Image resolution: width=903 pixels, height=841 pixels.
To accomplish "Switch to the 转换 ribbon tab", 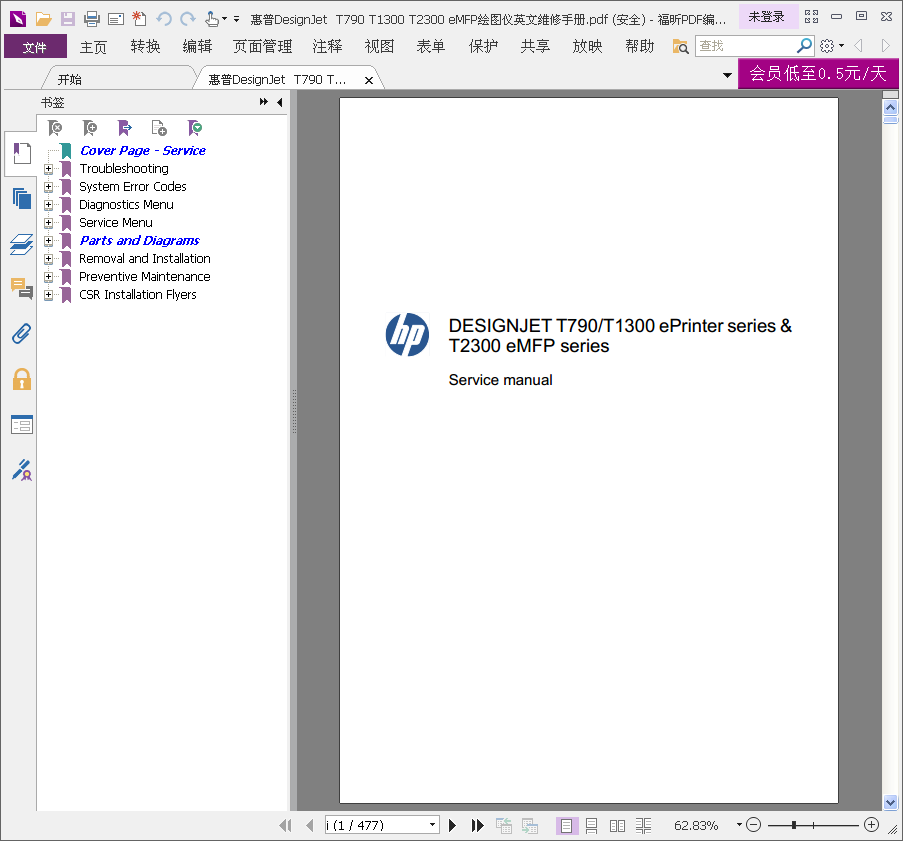I will (145, 46).
